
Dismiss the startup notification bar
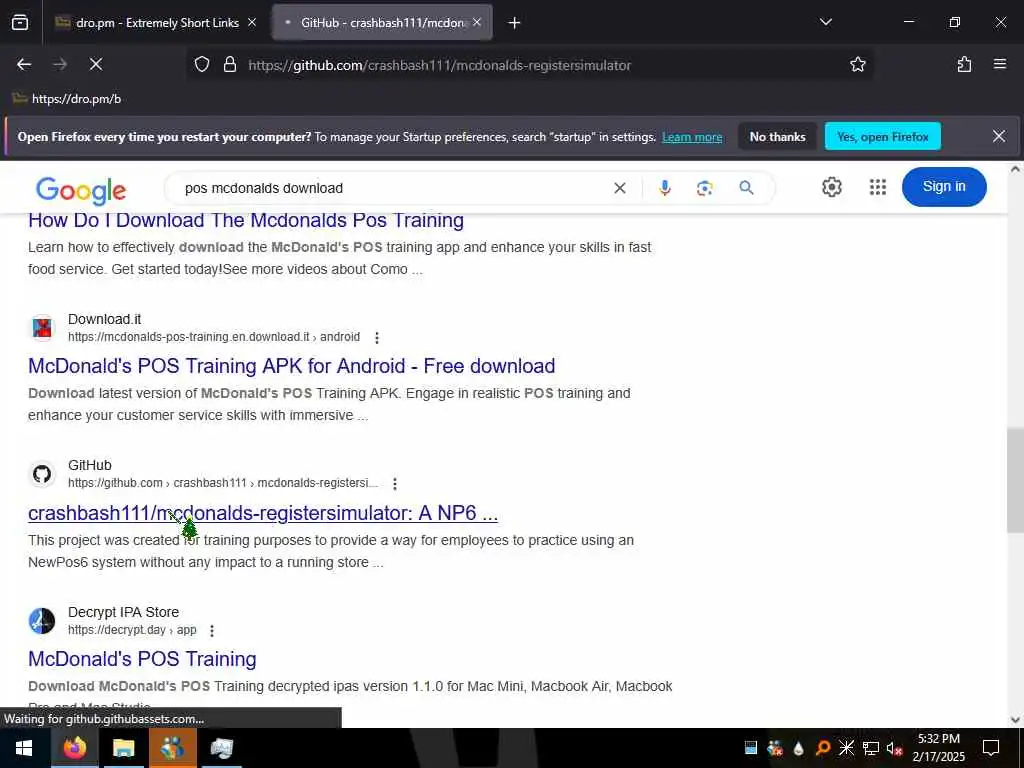click(999, 136)
